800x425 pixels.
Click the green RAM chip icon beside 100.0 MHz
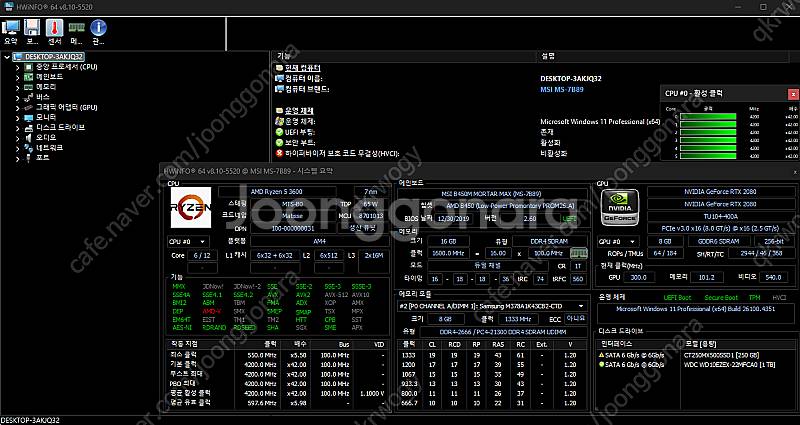coord(579,253)
